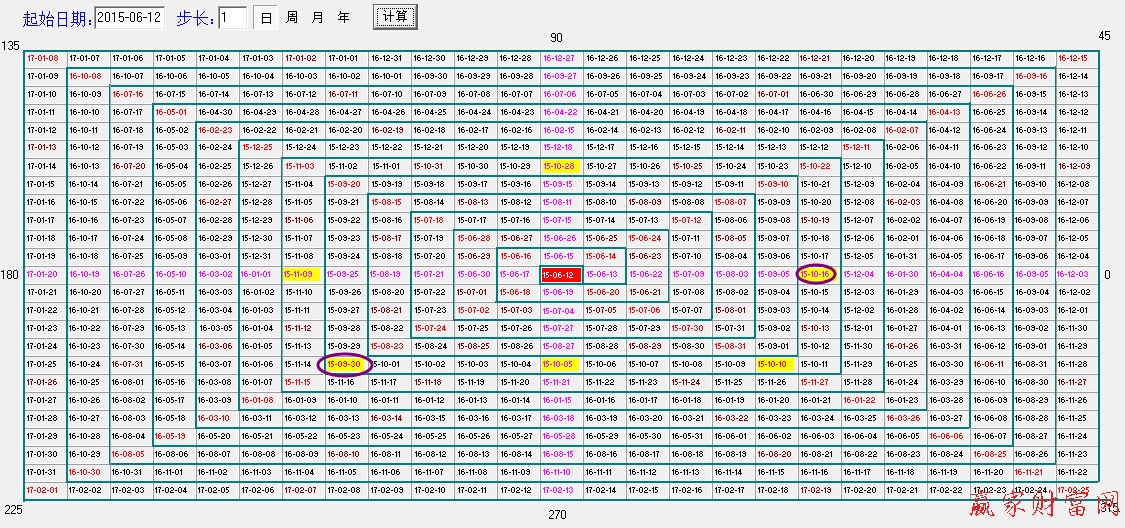Set step unit to 年 (year)

(343, 18)
